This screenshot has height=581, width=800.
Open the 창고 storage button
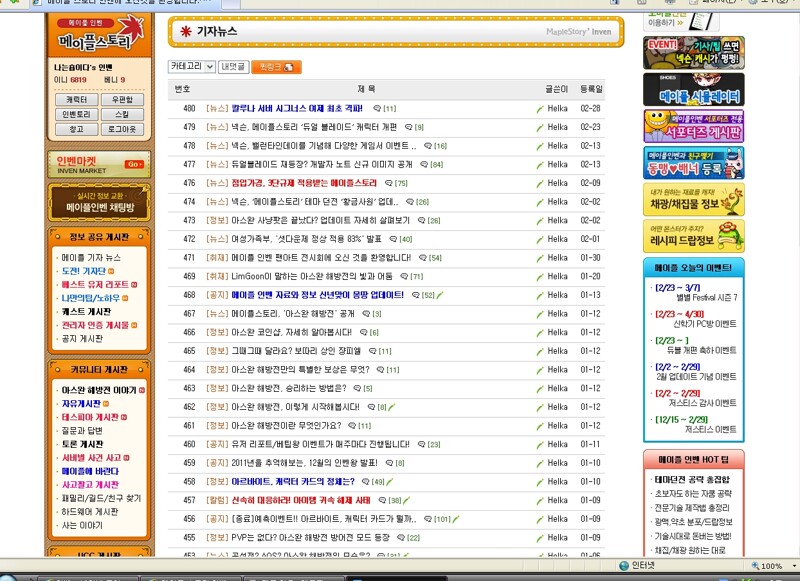[77, 129]
